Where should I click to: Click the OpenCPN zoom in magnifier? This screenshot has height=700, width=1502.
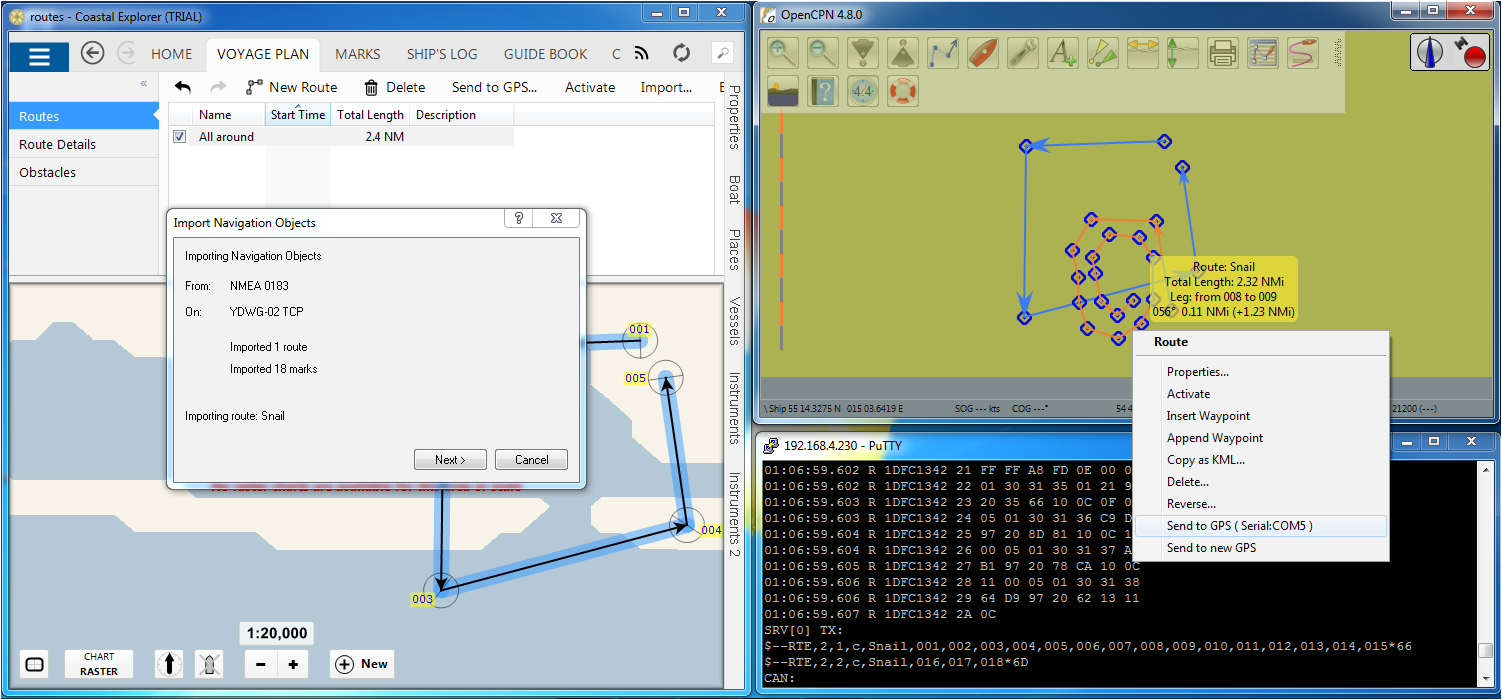click(x=783, y=52)
